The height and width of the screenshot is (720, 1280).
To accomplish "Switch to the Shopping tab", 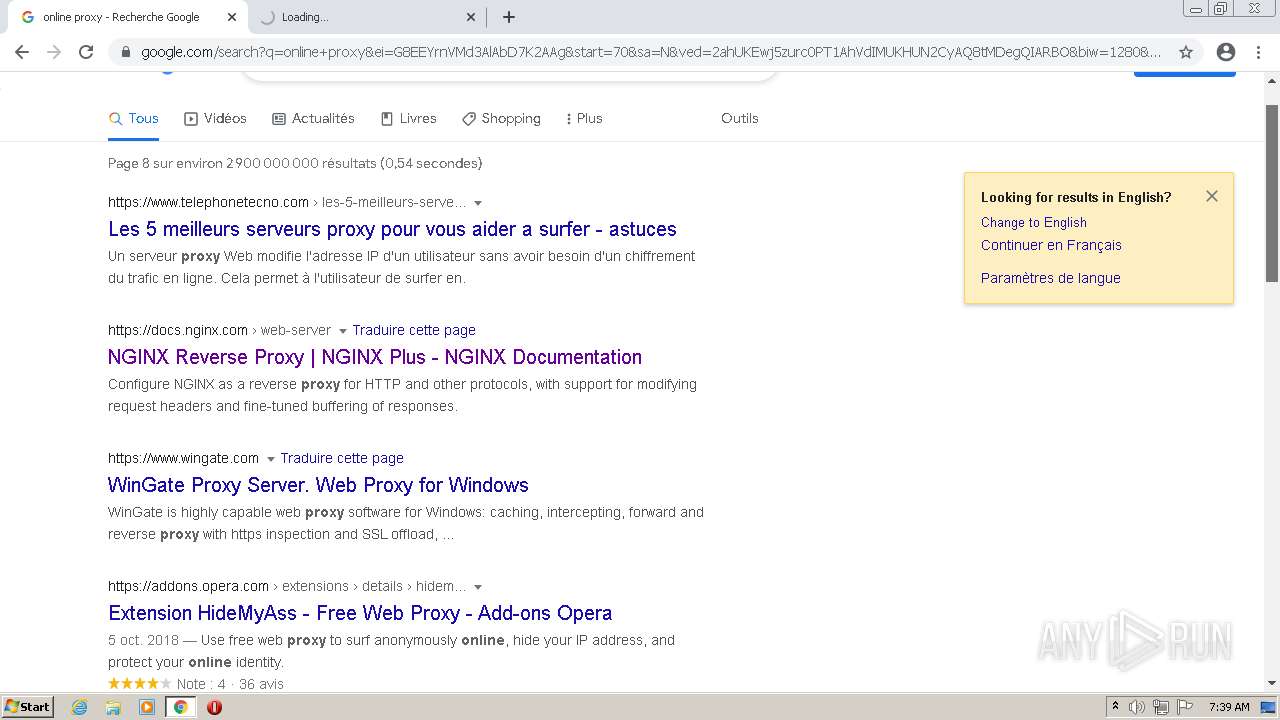I will click(501, 118).
